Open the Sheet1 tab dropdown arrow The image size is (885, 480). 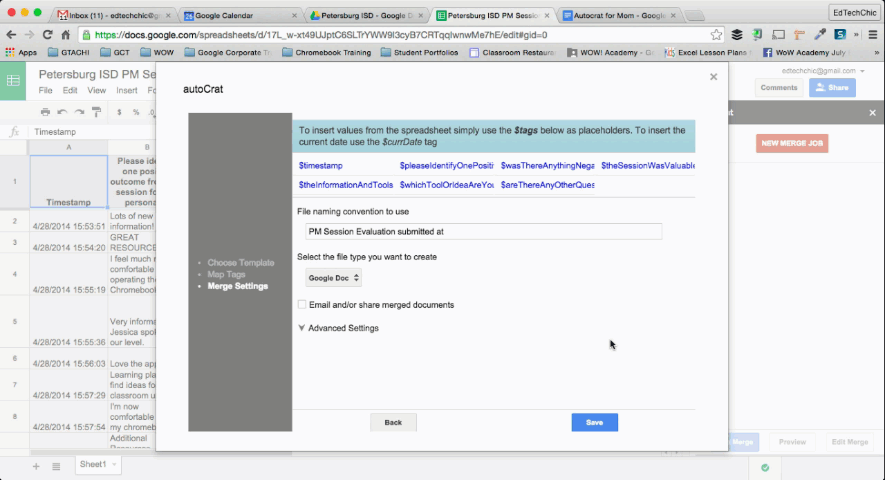click(114, 465)
